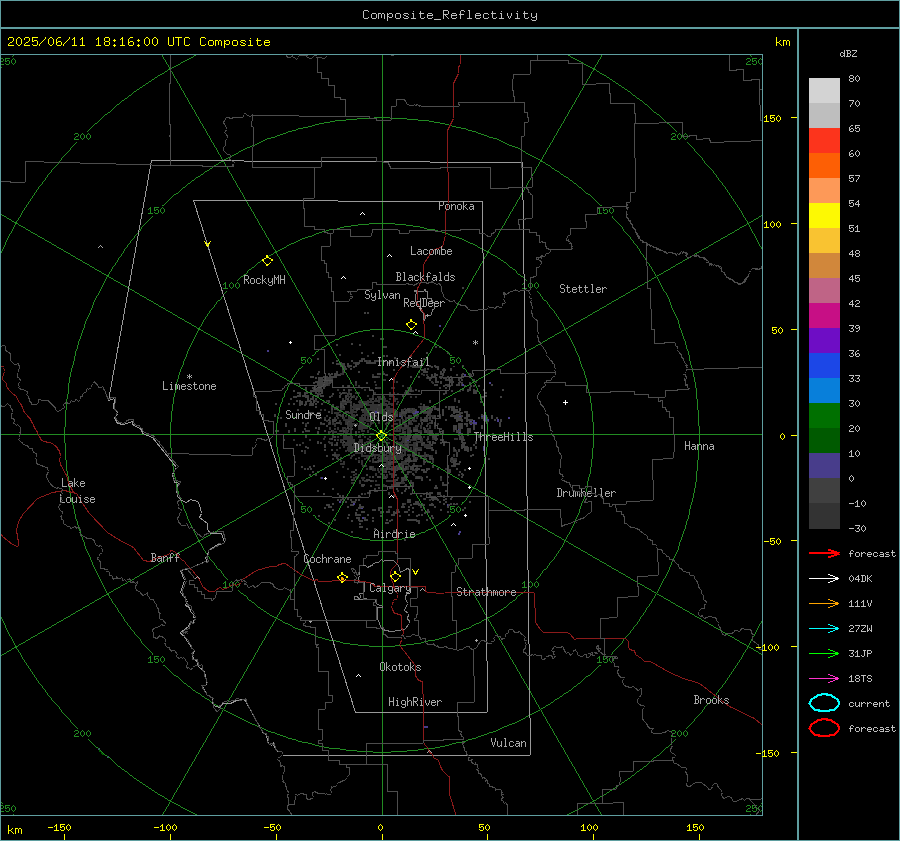Image resolution: width=900 pixels, height=841 pixels.
Task: Click the Innisfail city label
Action: click(x=403, y=362)
